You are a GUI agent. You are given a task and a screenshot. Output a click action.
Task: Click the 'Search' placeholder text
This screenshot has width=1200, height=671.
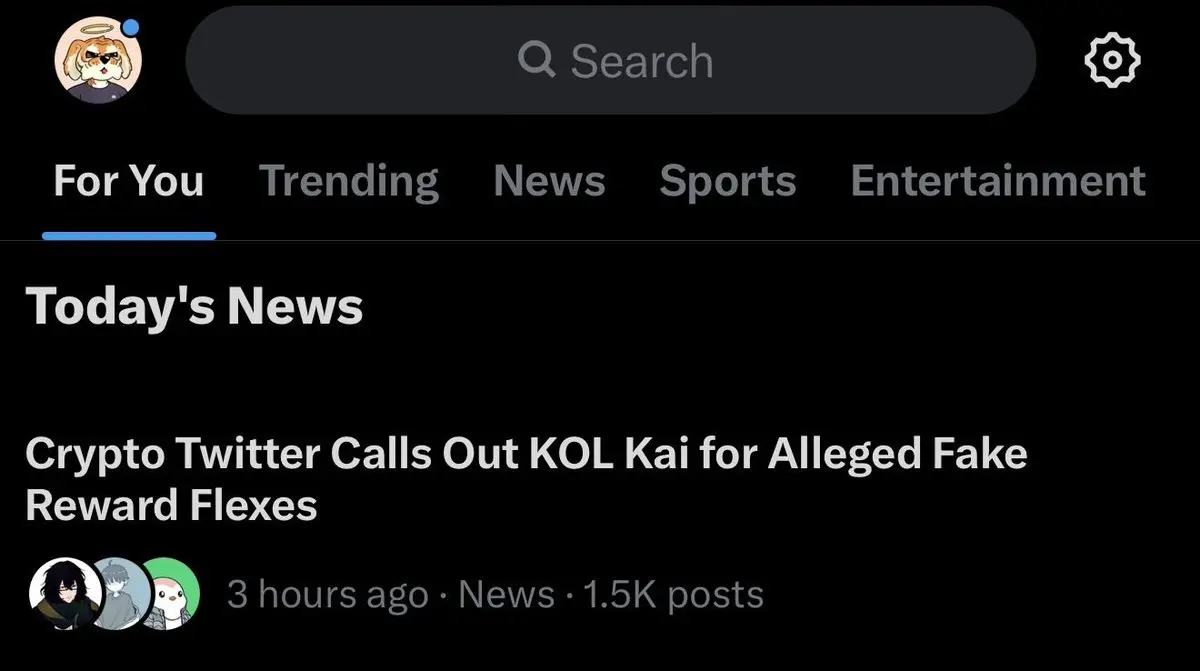pyautogui.click(x=641, y=61)
